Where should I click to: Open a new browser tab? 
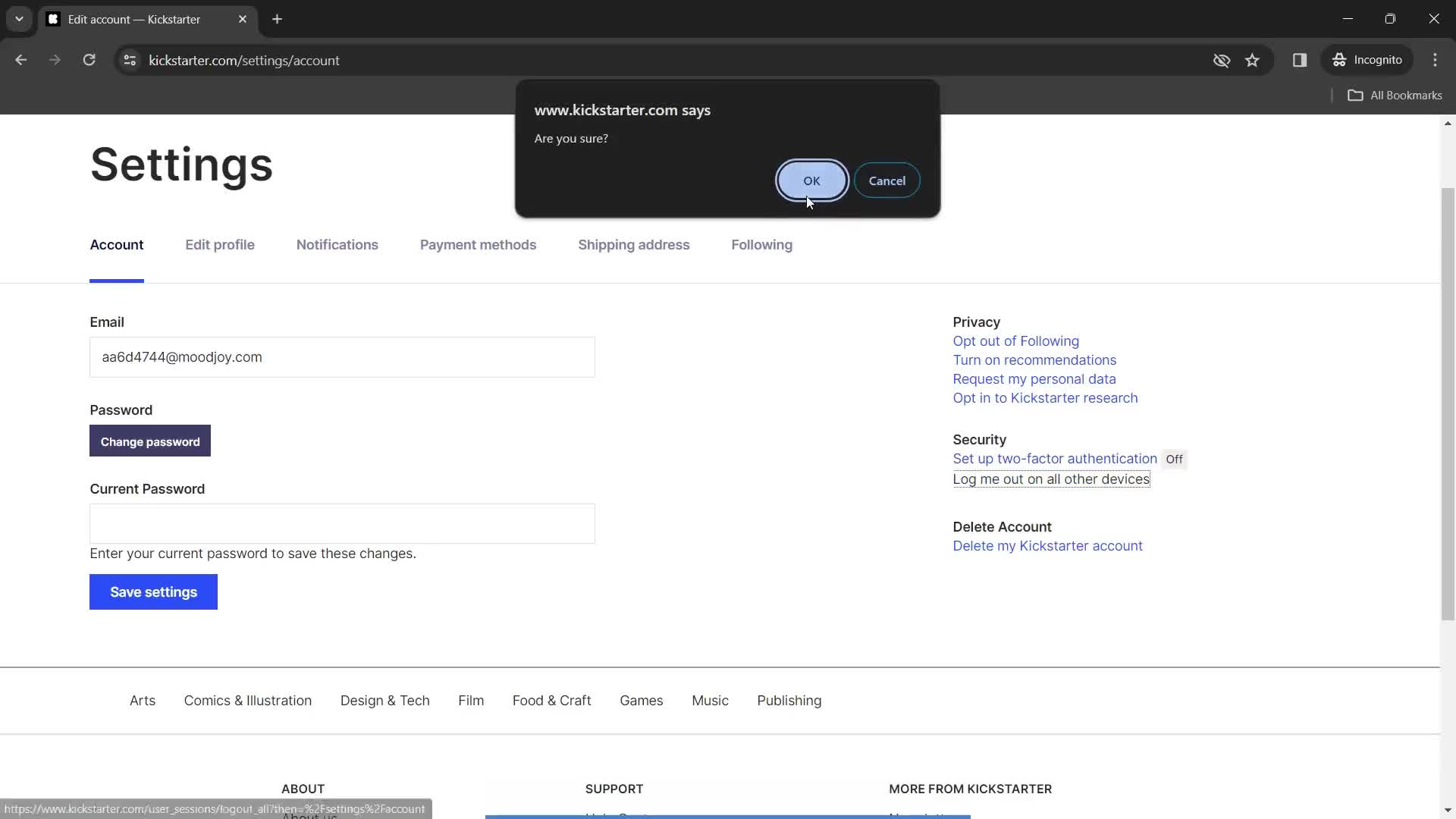pyautogui.click(x=277, y=19)
